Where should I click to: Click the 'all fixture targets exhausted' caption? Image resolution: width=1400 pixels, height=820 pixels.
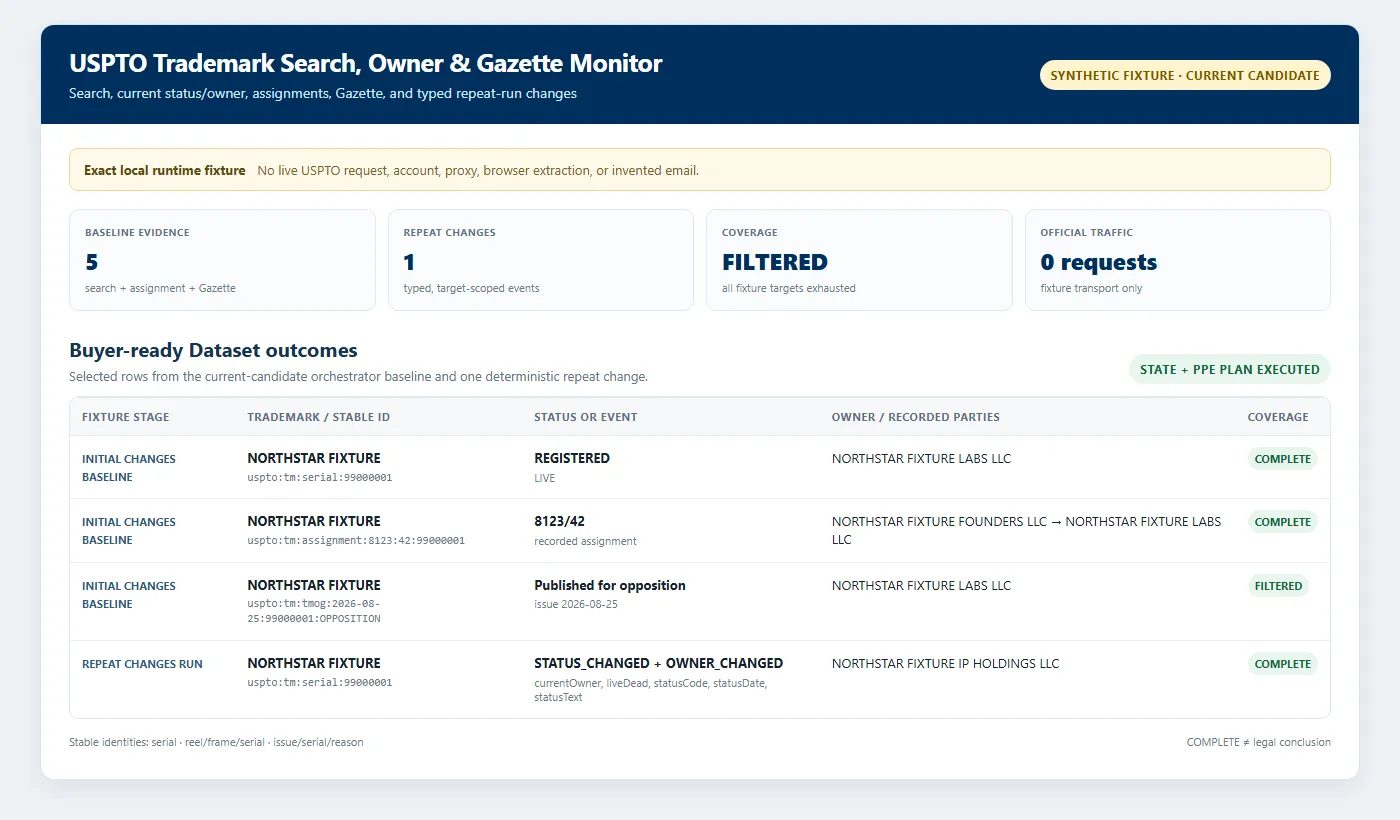(x=789, y=288)
